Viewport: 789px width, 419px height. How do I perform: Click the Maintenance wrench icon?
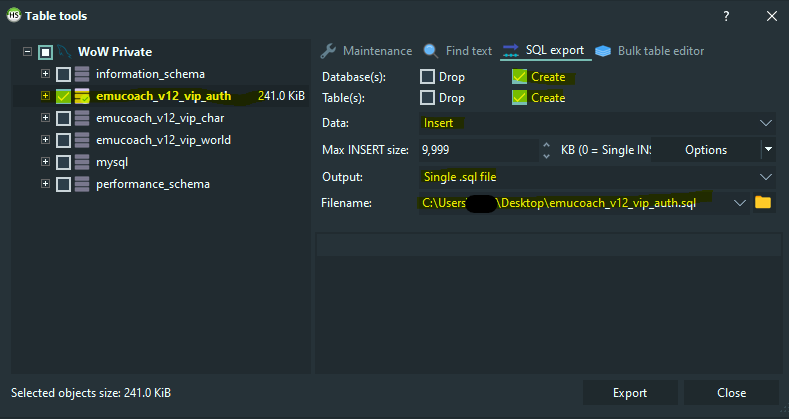click(329, 51)
